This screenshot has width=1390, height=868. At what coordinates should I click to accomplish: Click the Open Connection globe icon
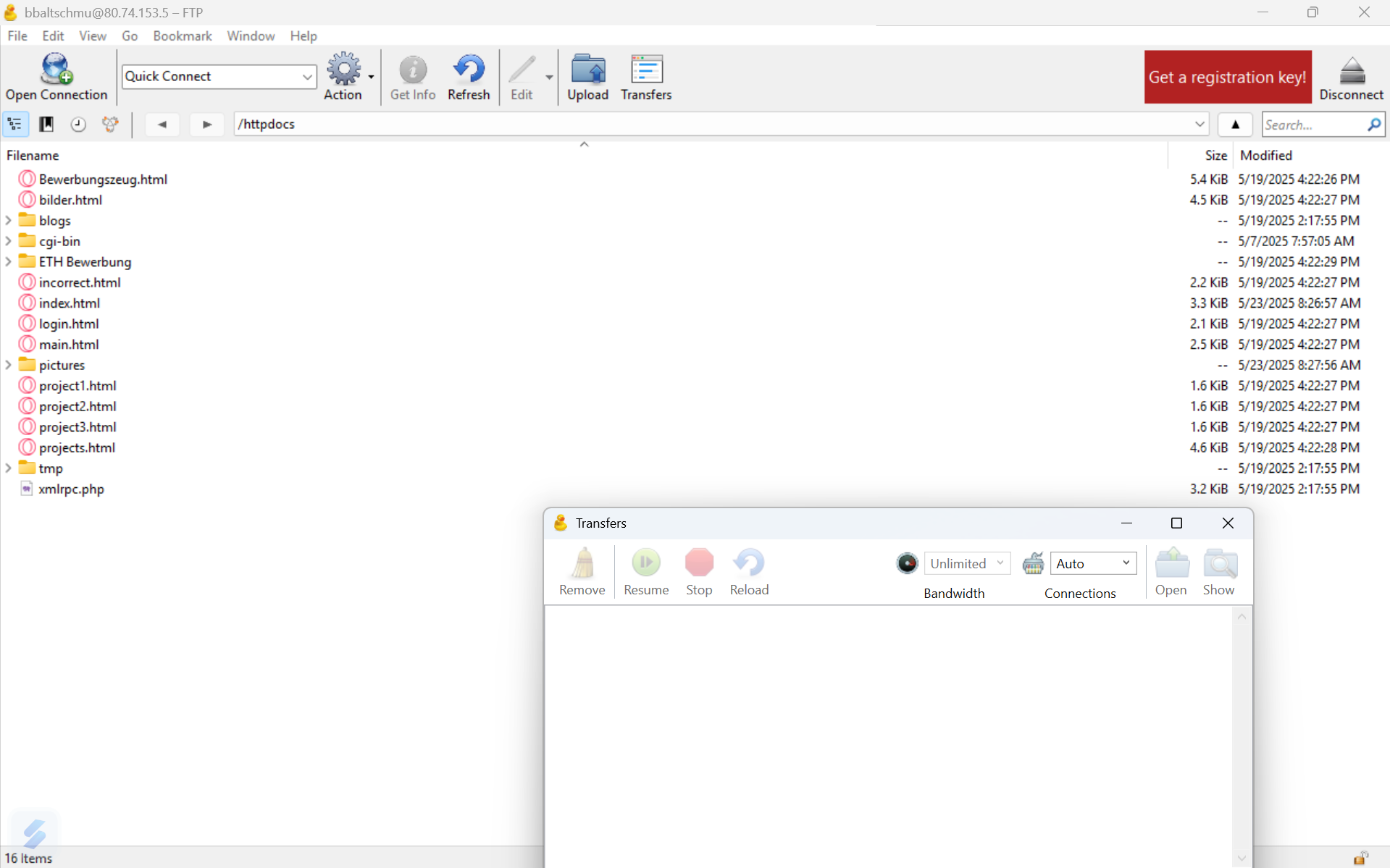[x=56, y=69]
